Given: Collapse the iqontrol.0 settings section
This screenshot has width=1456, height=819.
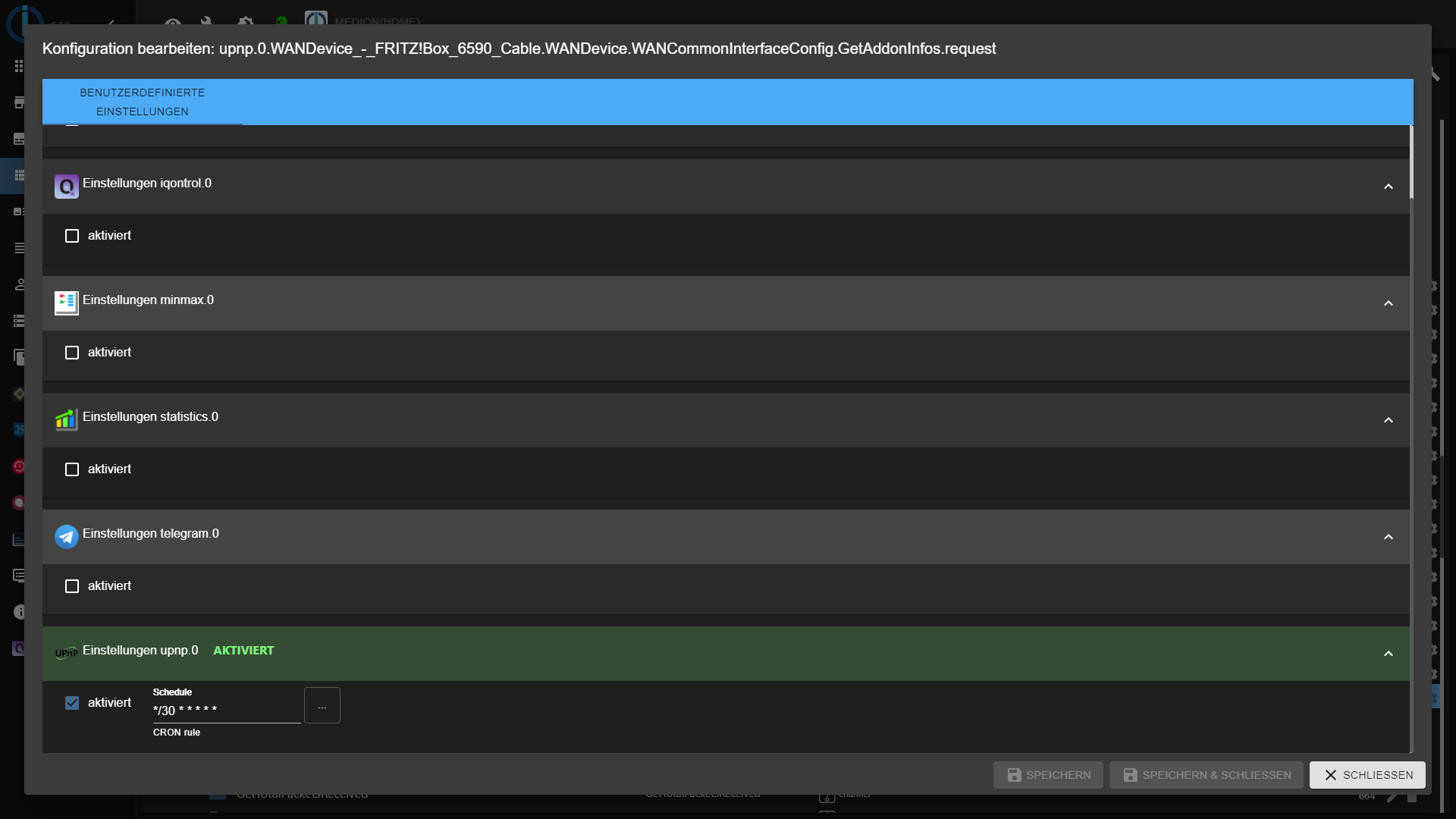Looking at the screenshot, I should [1388, 187].
